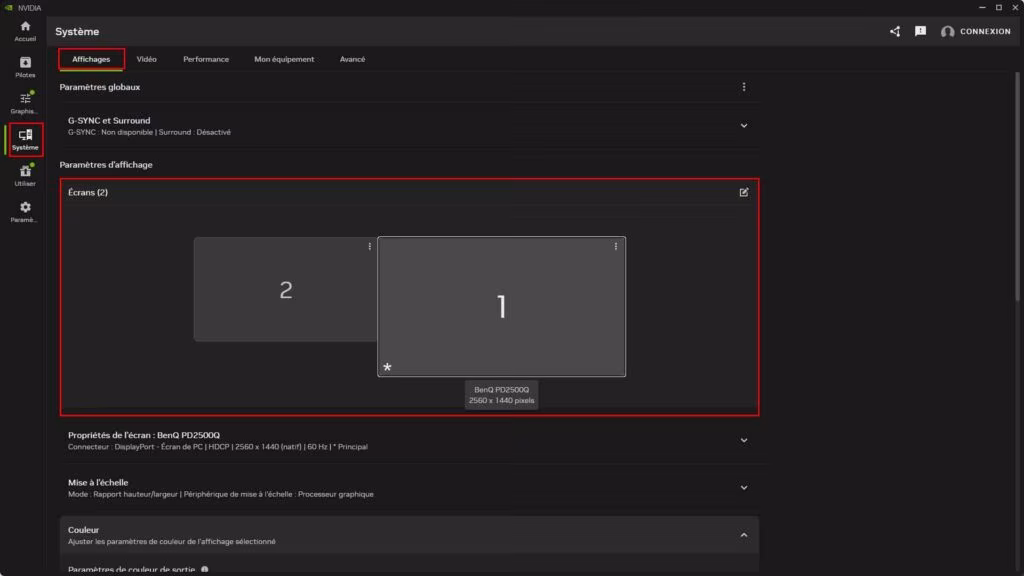The height and width of the screenshot is (576, 1024).
Task: Open options menu of display 2
Action: (x=370, y=246)
